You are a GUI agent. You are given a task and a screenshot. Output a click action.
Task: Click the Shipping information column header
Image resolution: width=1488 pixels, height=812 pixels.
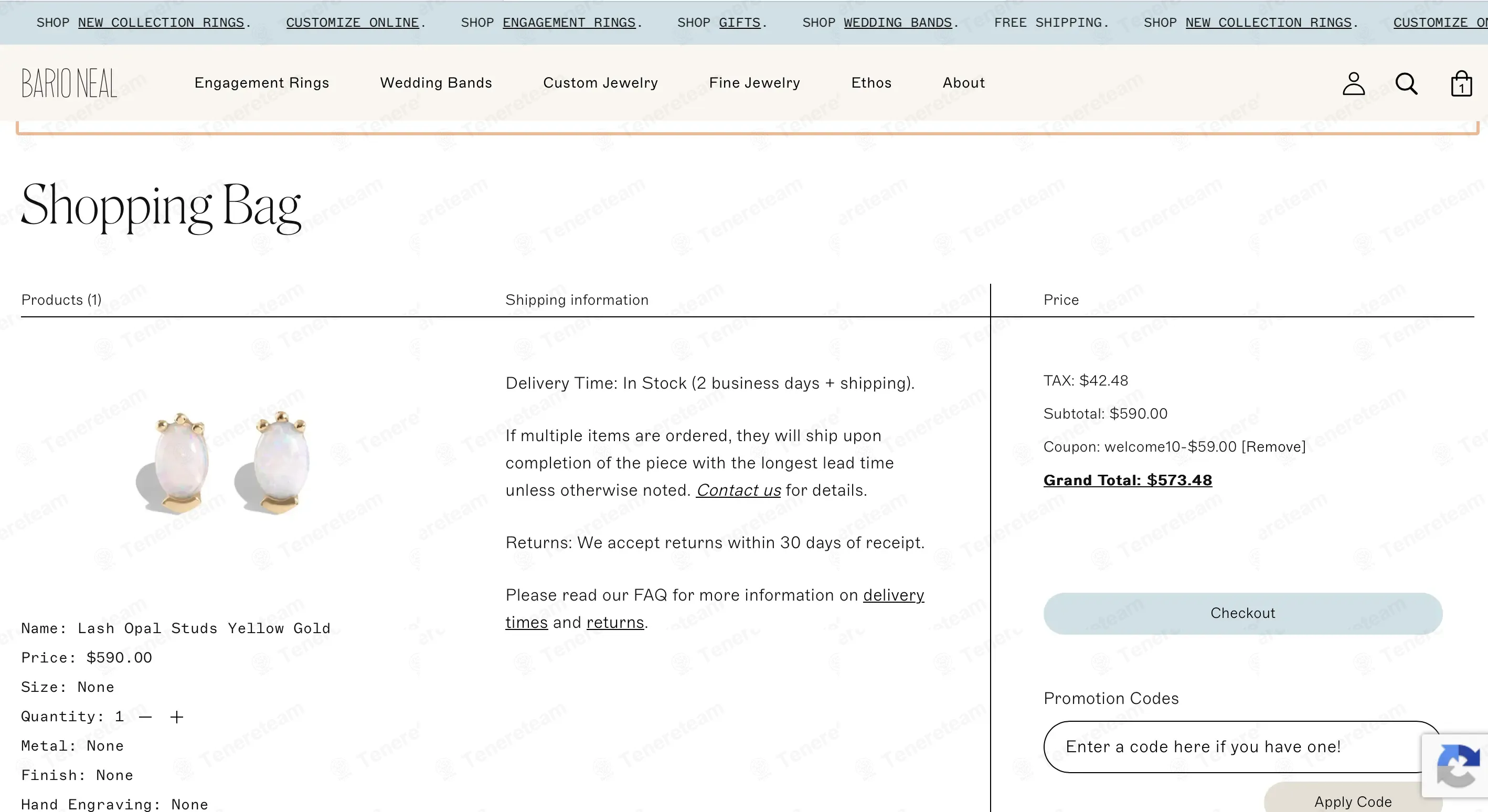pyautogui.click(x=577, y=300)
